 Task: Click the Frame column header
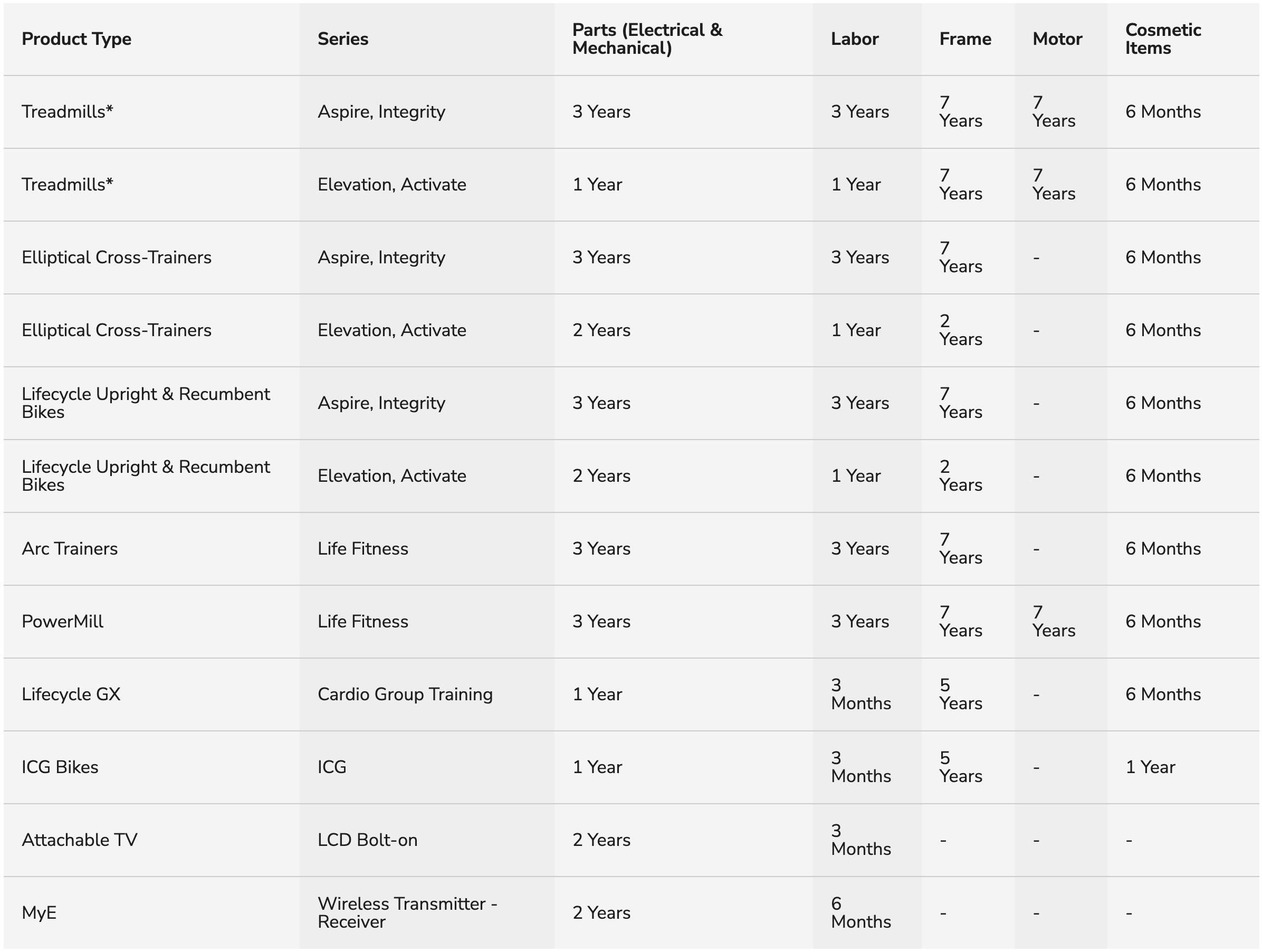(965, 39)
